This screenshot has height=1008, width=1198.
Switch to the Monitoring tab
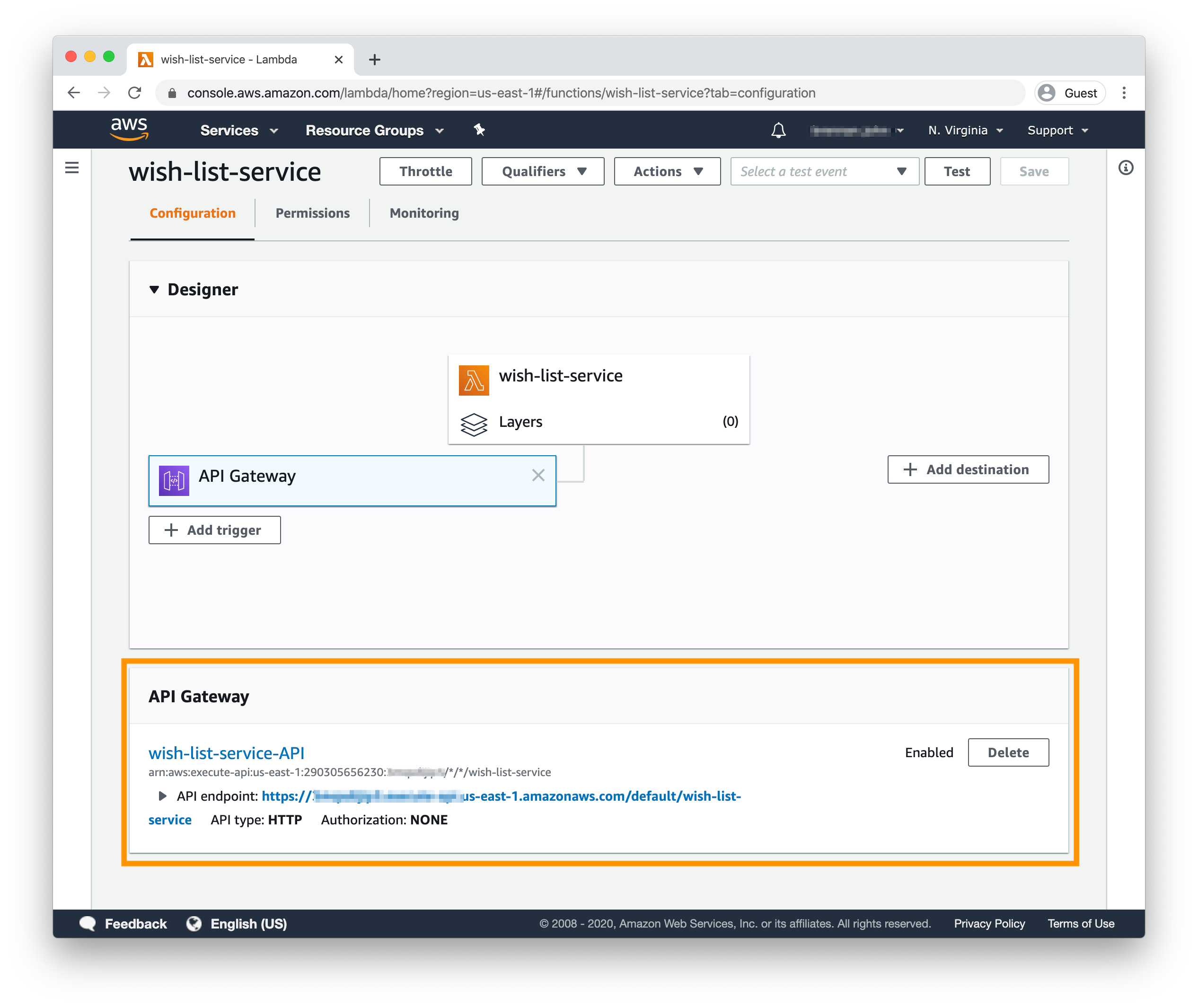coord(424,213)
